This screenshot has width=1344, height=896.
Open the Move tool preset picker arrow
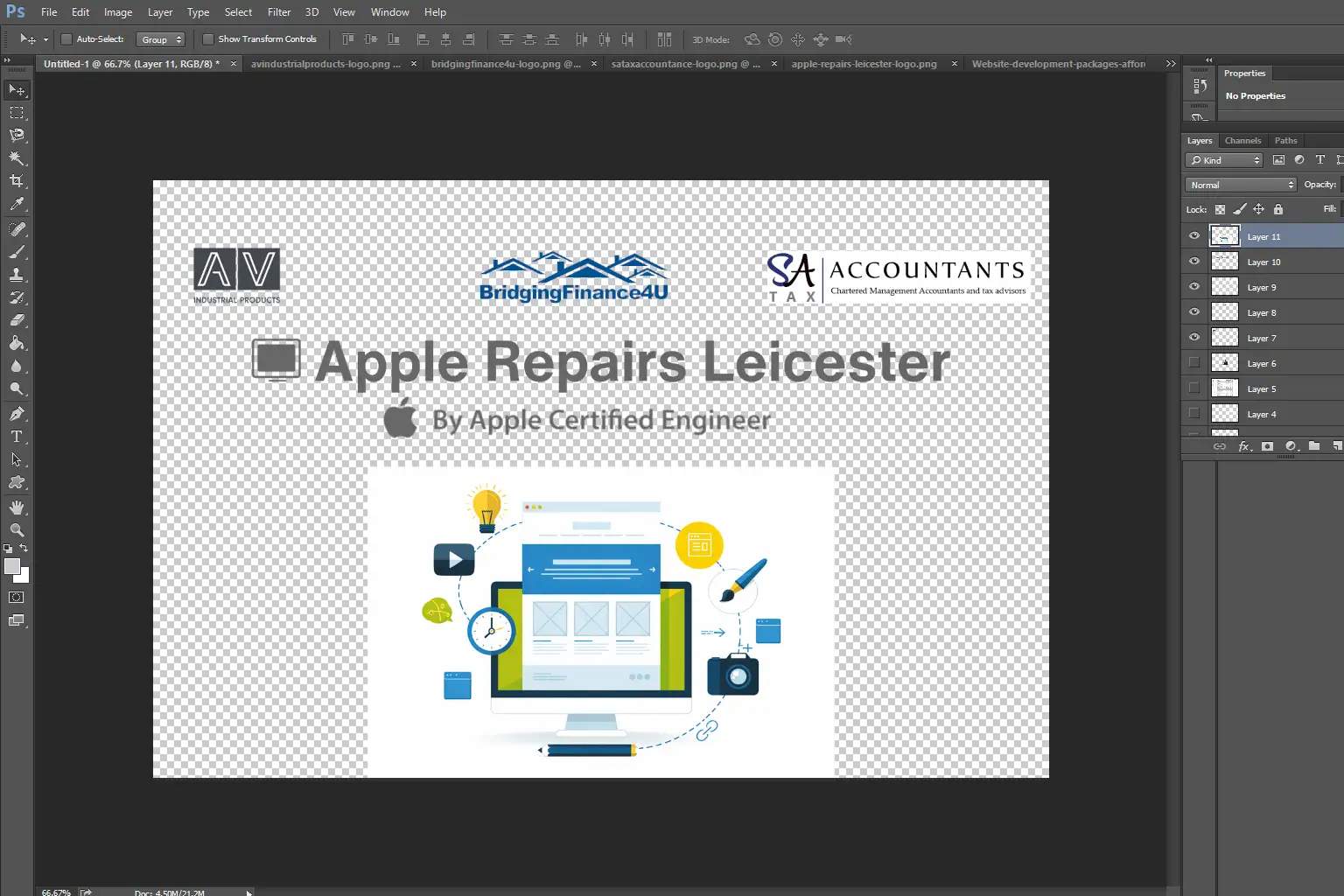(45, 39)
